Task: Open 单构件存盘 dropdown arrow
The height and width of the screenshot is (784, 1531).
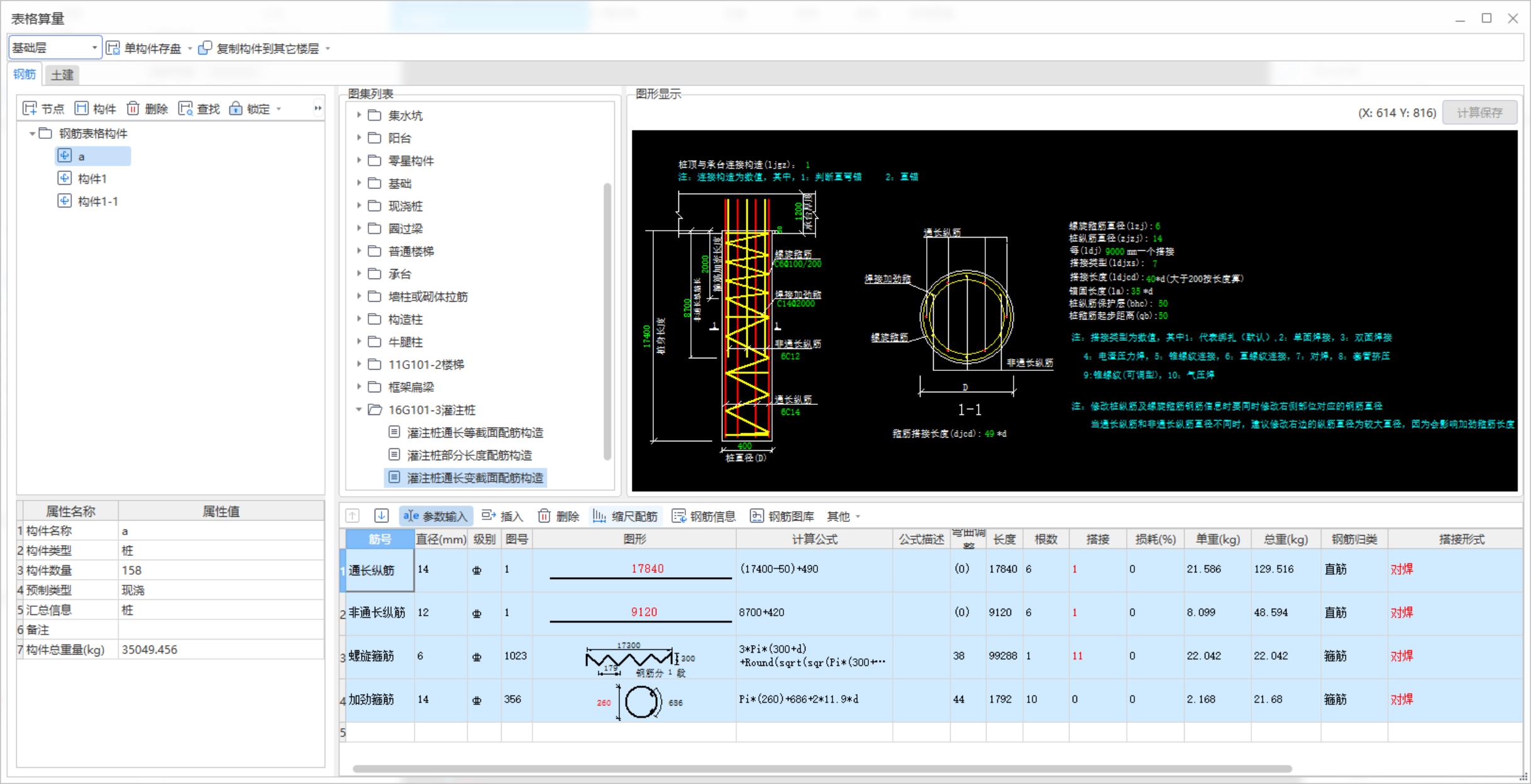Action: pos(190,49)
